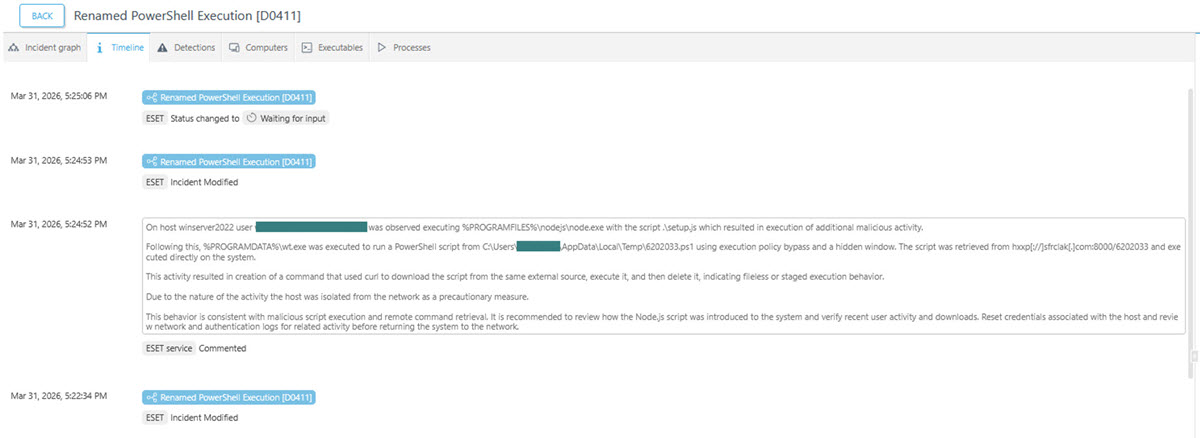Click the Timeline tab info icon

point(100,47)
